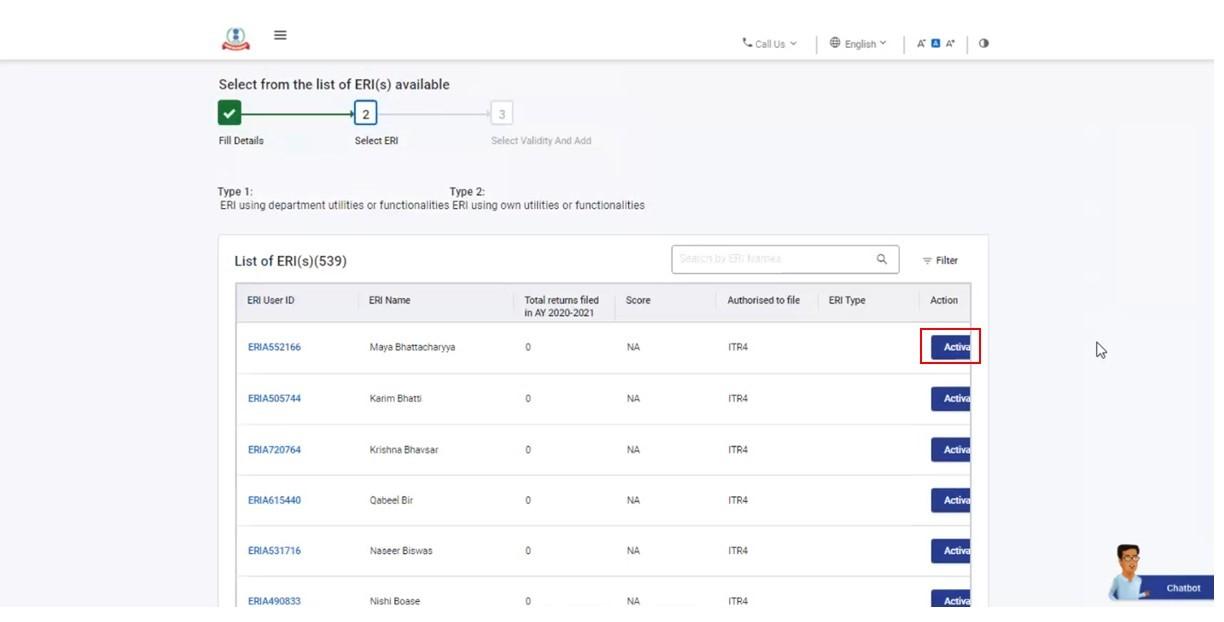
Task: Activate ERI Maya Bhattacharyya
Action: click(951, 347)
